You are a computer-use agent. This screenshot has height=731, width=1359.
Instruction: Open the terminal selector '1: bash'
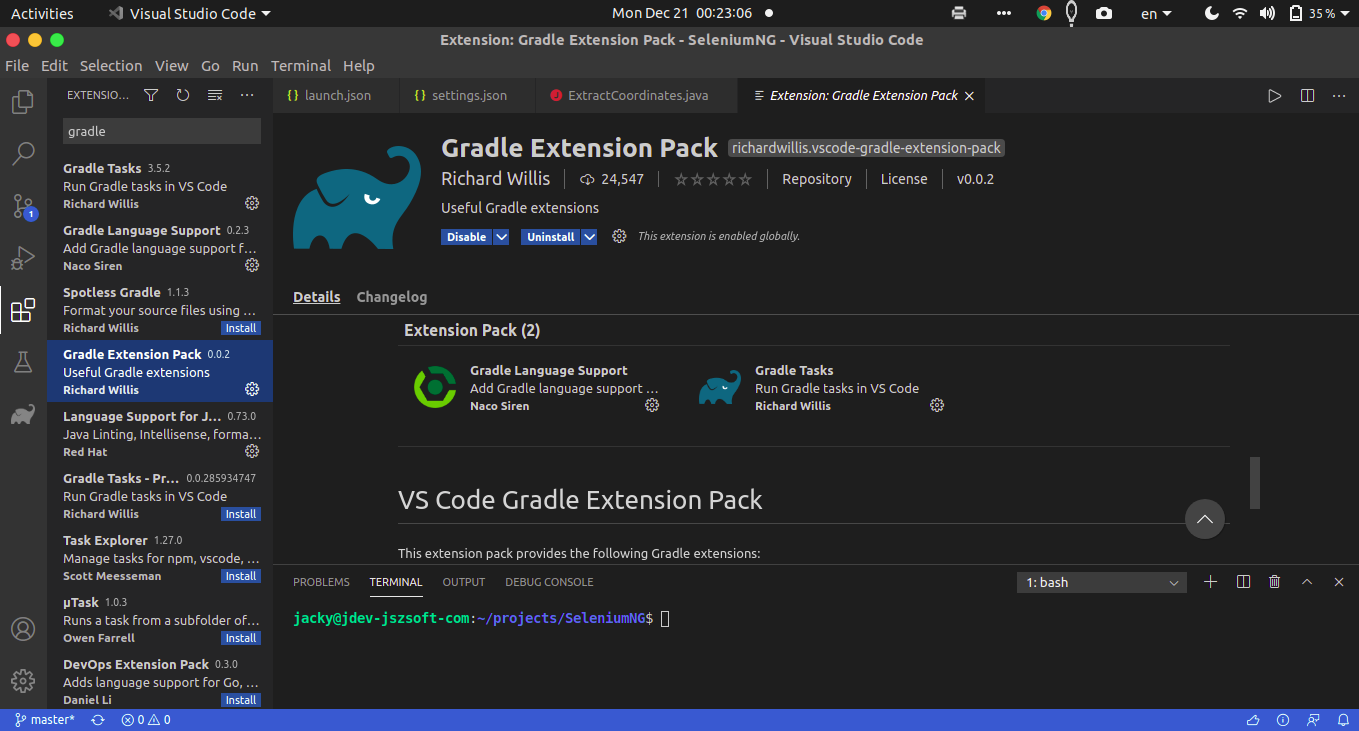[1101, 582]
